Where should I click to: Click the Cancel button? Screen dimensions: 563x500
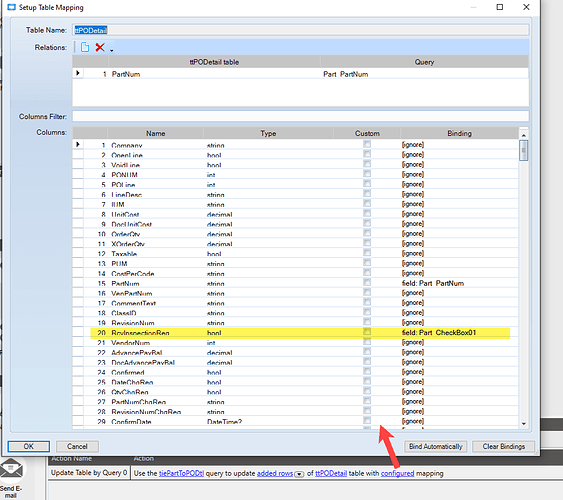click(x=77, y=446)
